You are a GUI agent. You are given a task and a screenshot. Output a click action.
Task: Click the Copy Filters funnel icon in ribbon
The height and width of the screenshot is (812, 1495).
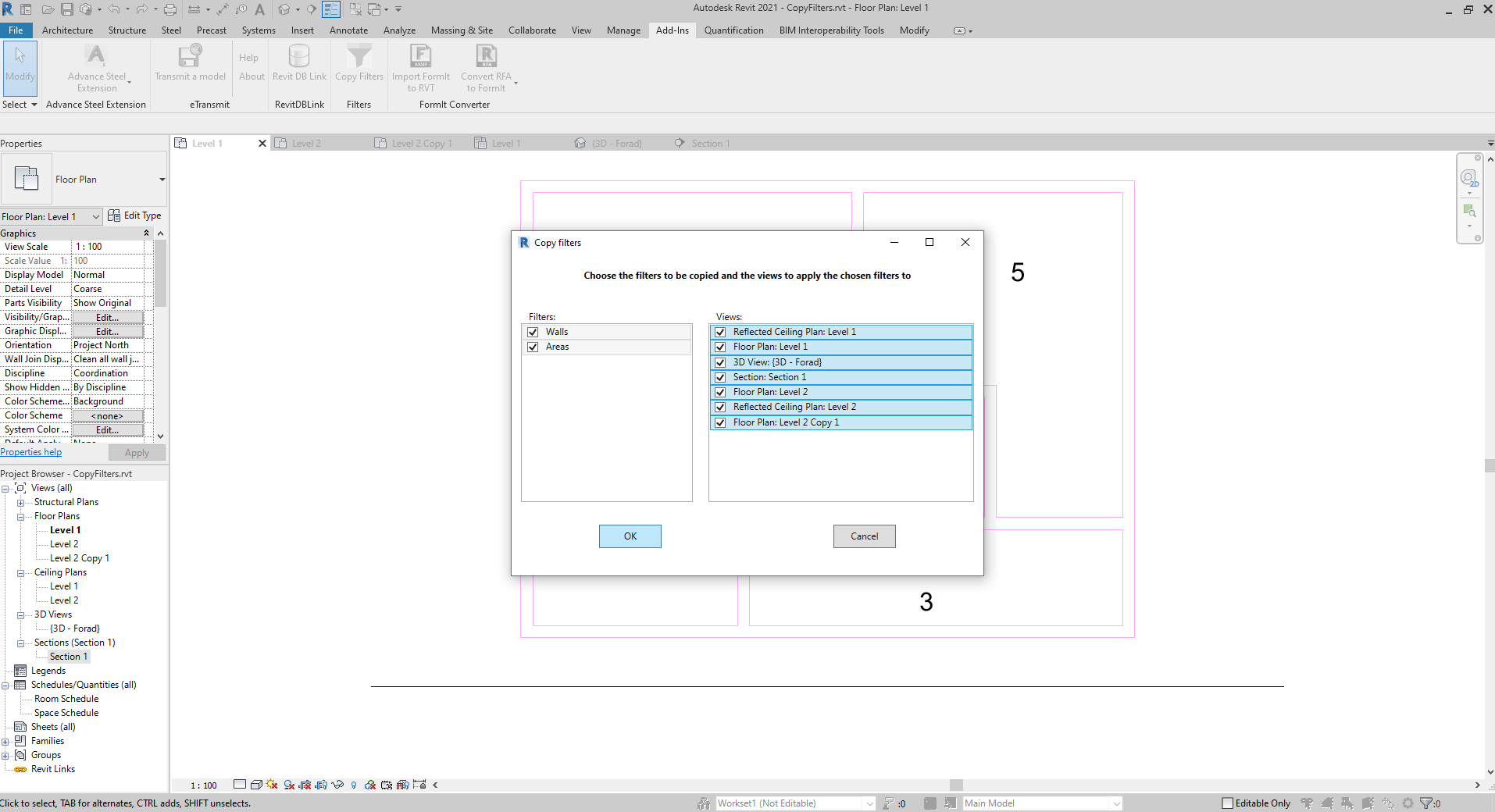tap(359, 55)
